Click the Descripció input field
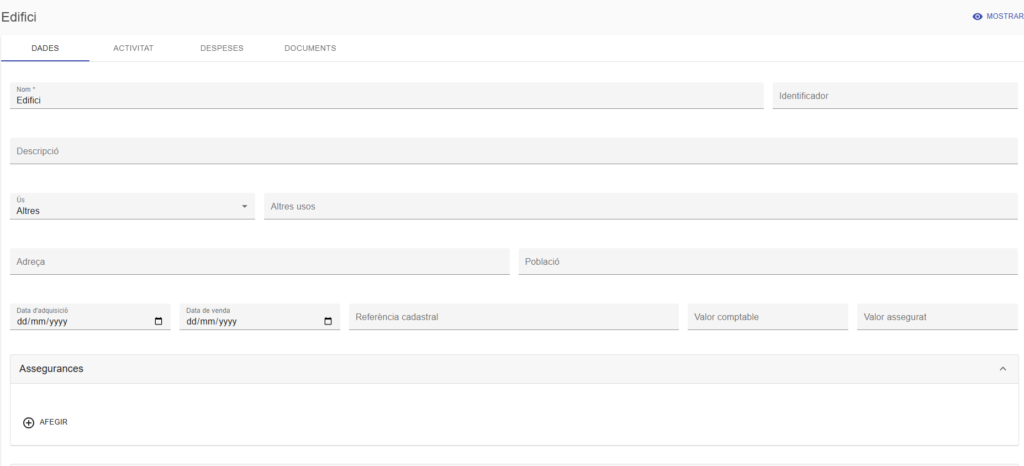Viewport: 1024px width, 466px height. click(513, 151)
